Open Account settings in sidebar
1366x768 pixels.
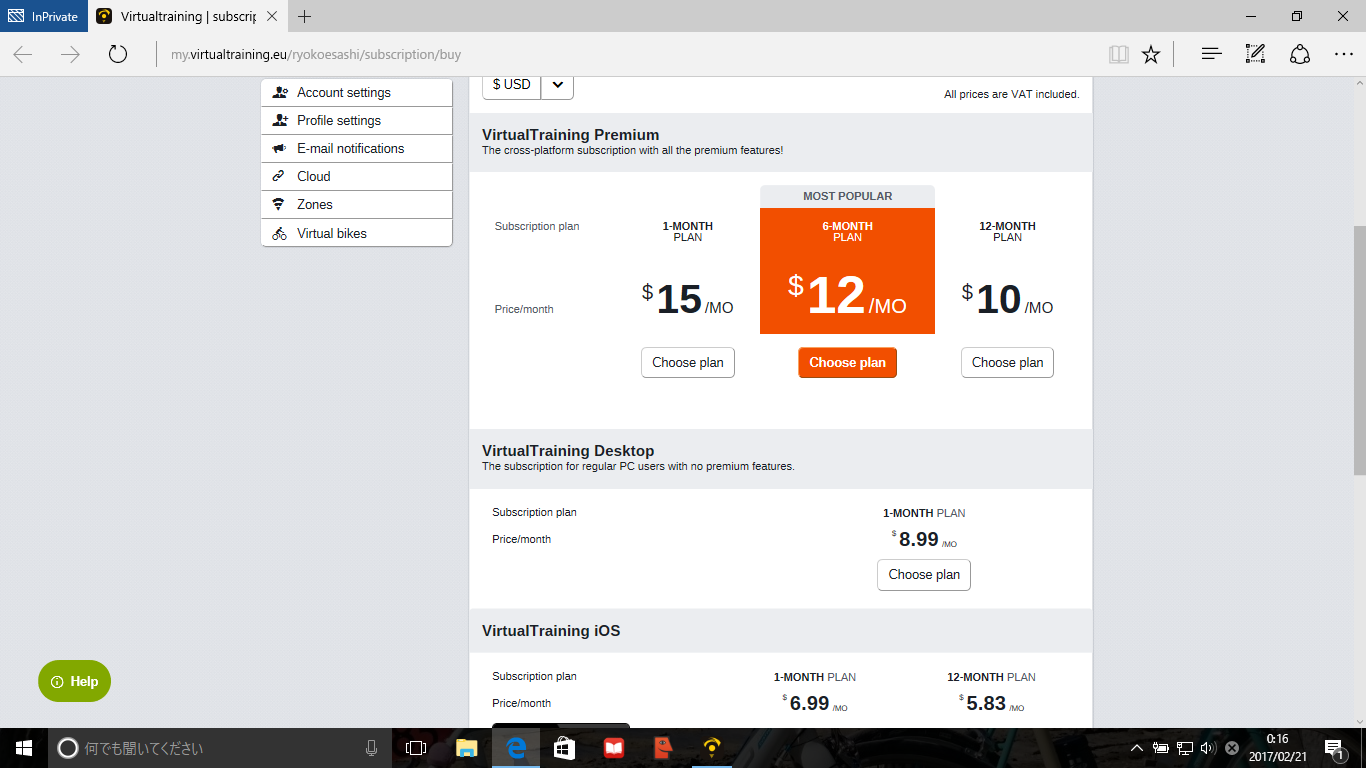point(357,92)
